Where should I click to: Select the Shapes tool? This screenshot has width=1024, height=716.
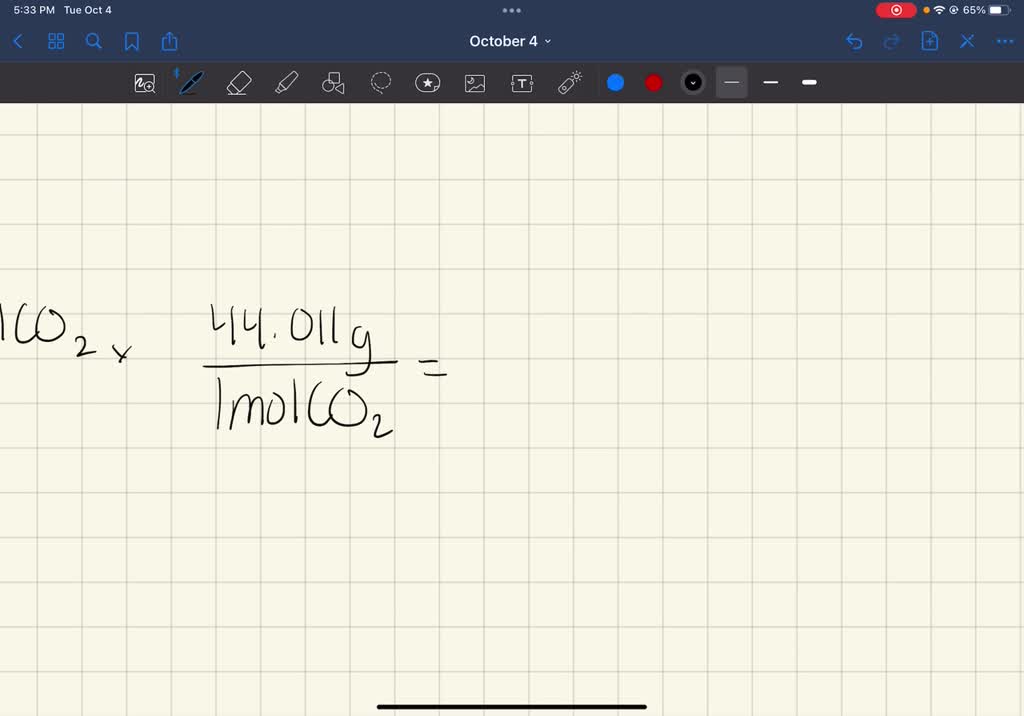point(333,83)
